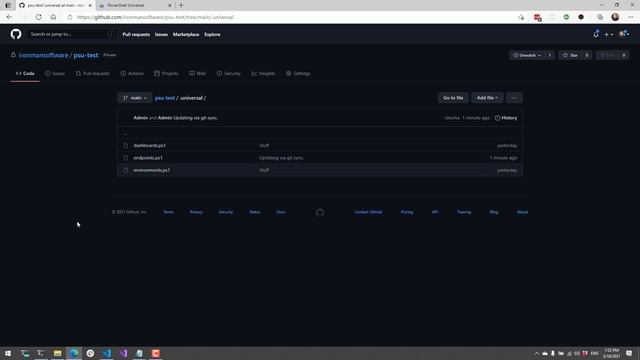Open Status footer link
Image resolution: width=640 pixels, height=360 pixels.
click(255, 212)
